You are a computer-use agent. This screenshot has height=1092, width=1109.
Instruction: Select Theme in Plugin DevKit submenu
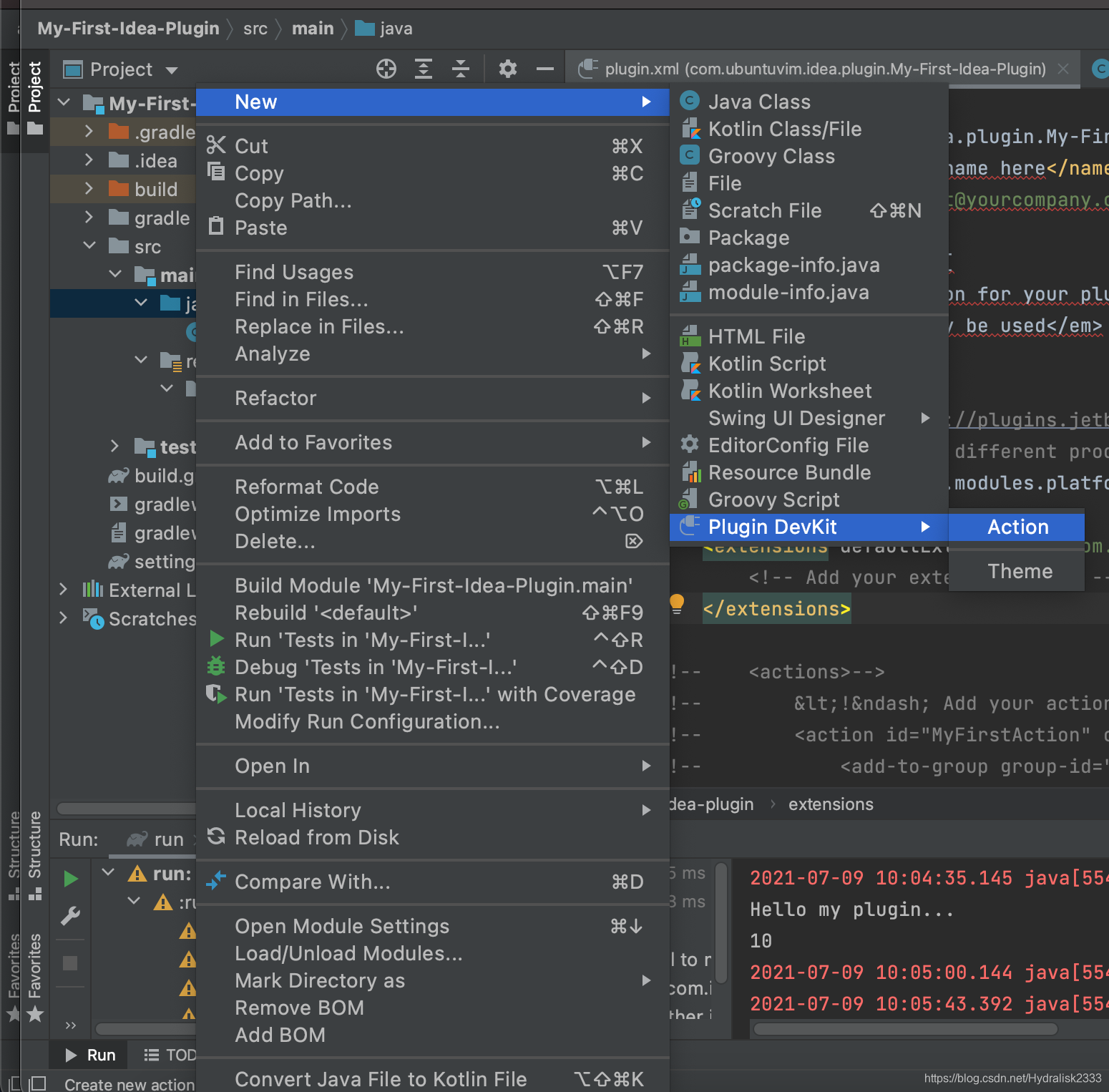(1017, 571)
